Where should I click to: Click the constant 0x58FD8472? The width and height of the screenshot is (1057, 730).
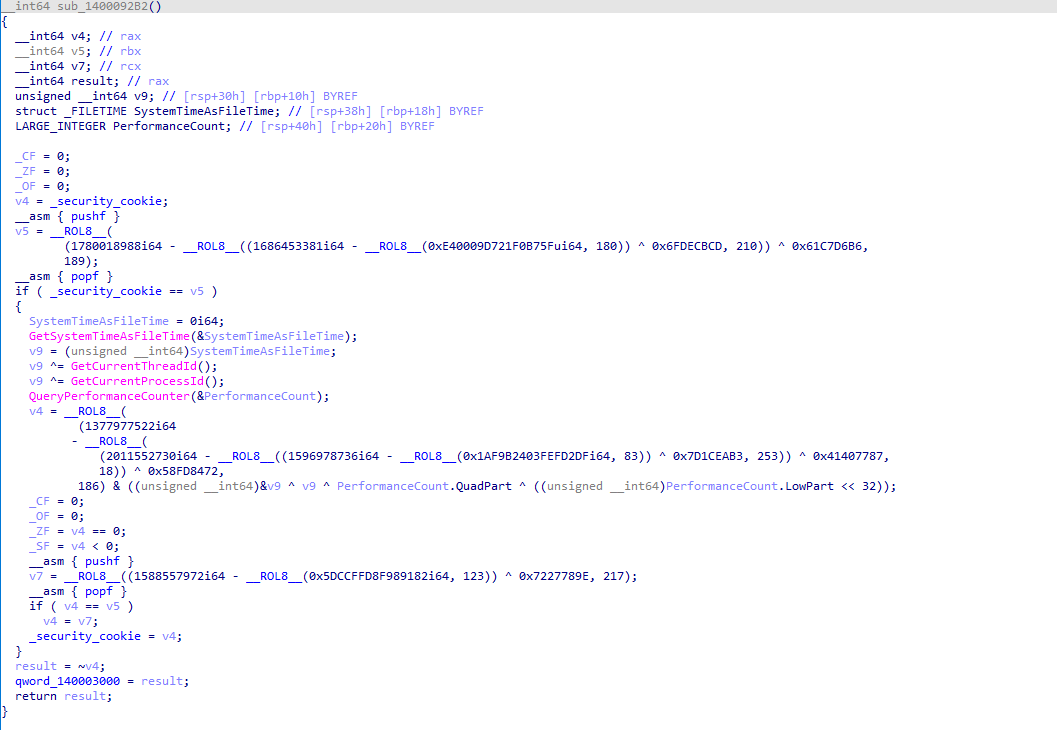[183, 471]
